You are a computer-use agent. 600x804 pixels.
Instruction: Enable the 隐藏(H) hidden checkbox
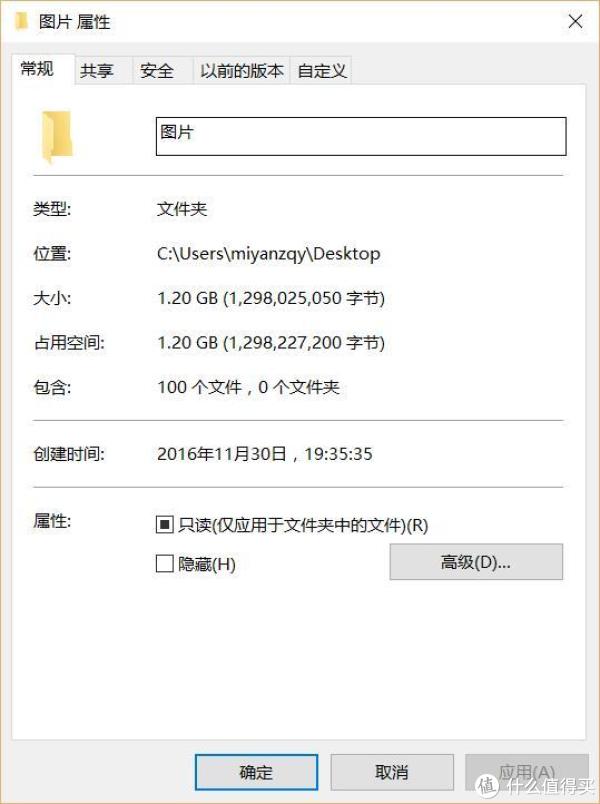pos(165,564)
